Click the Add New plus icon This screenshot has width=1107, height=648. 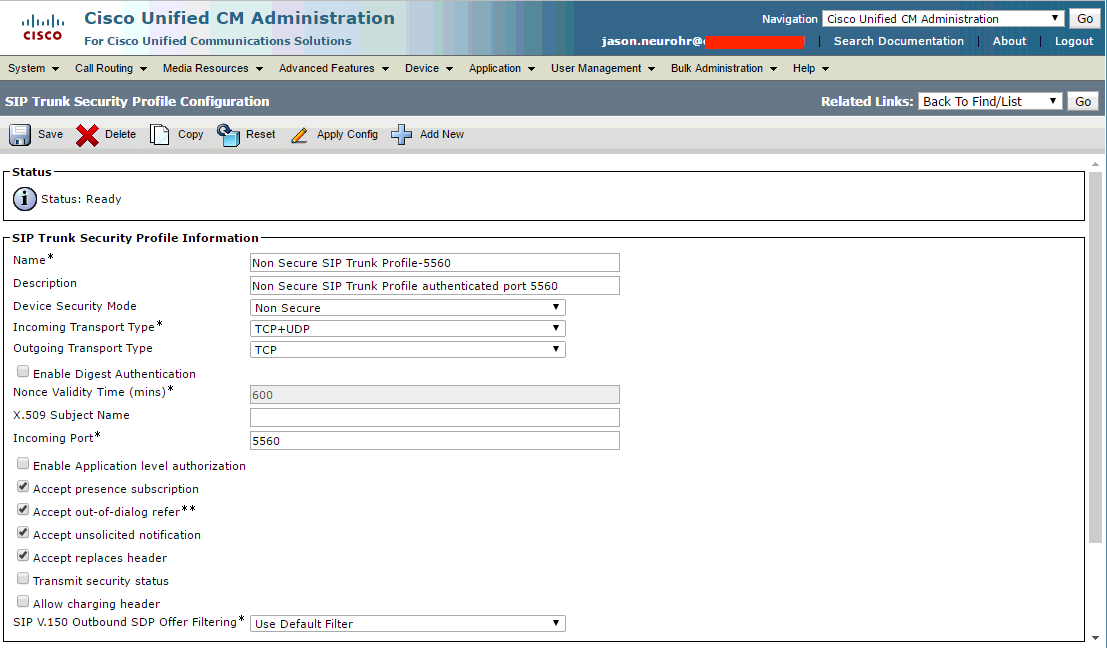pos(401,134)
